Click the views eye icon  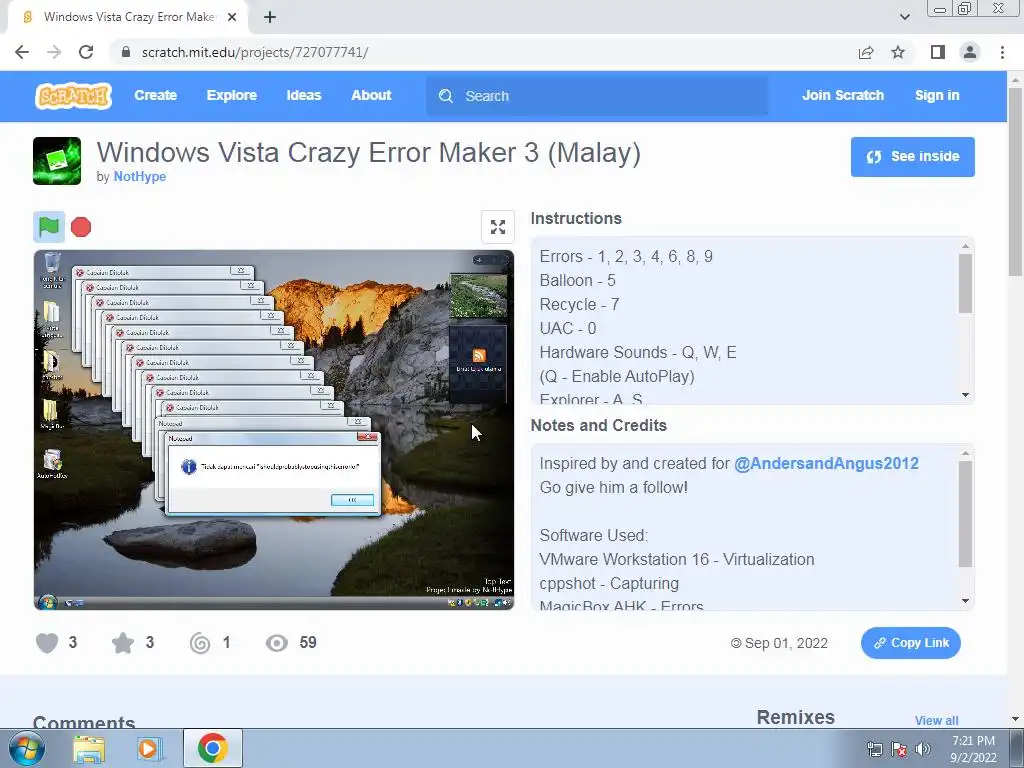pos(277,643)
